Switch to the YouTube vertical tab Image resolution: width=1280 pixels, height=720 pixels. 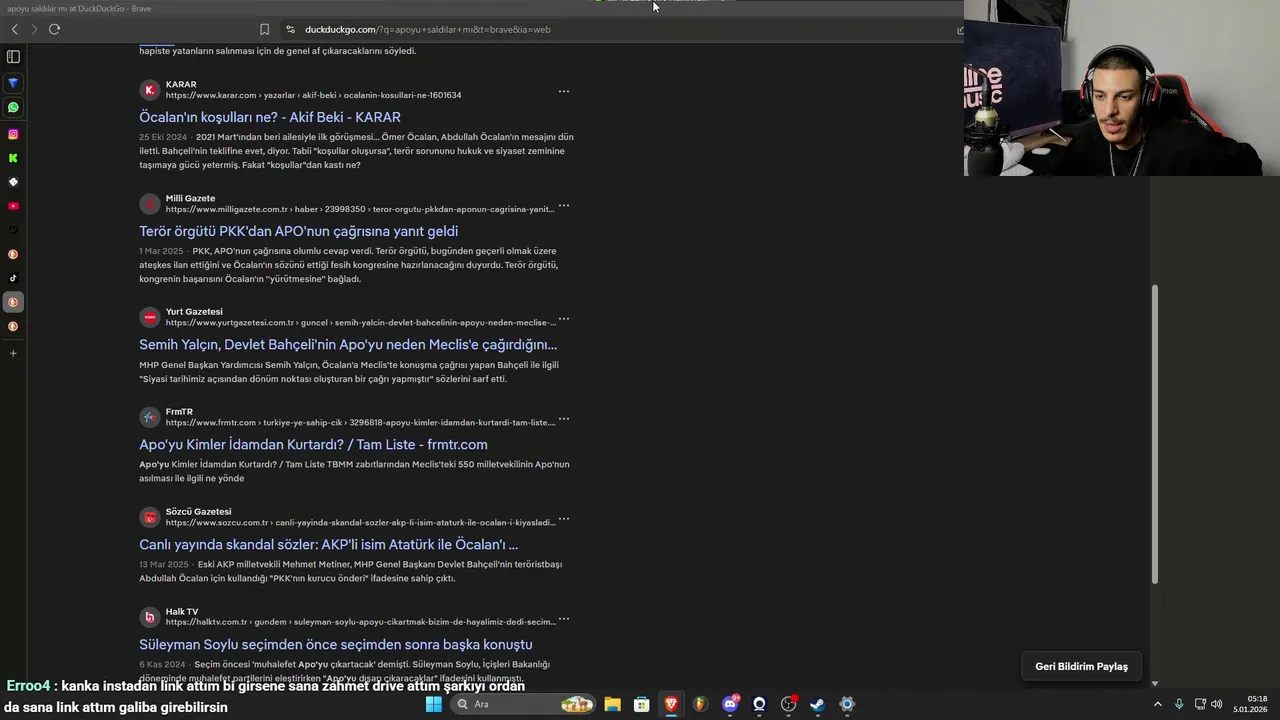pyautogui.click(x=13, y=206)
